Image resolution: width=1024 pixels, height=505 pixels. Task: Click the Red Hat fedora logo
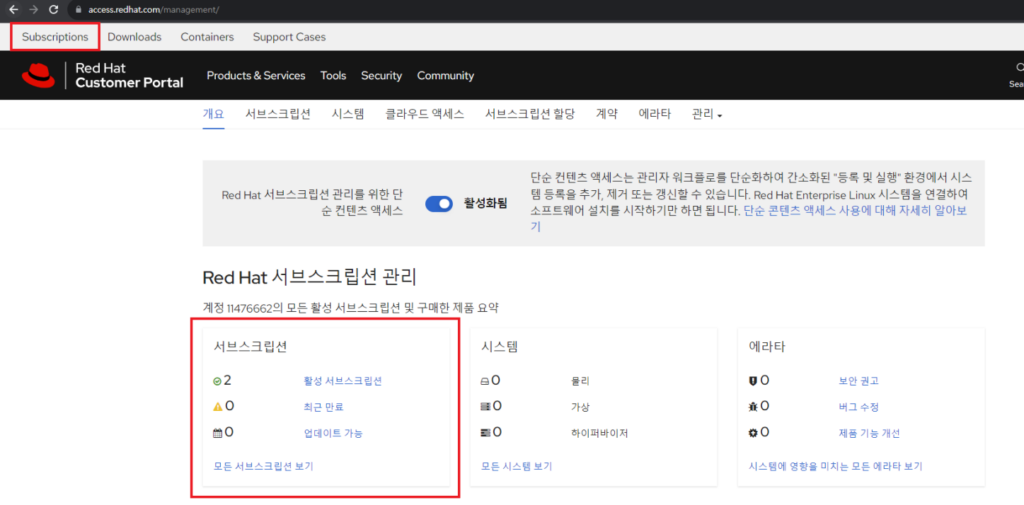click(x=38, y=75)
